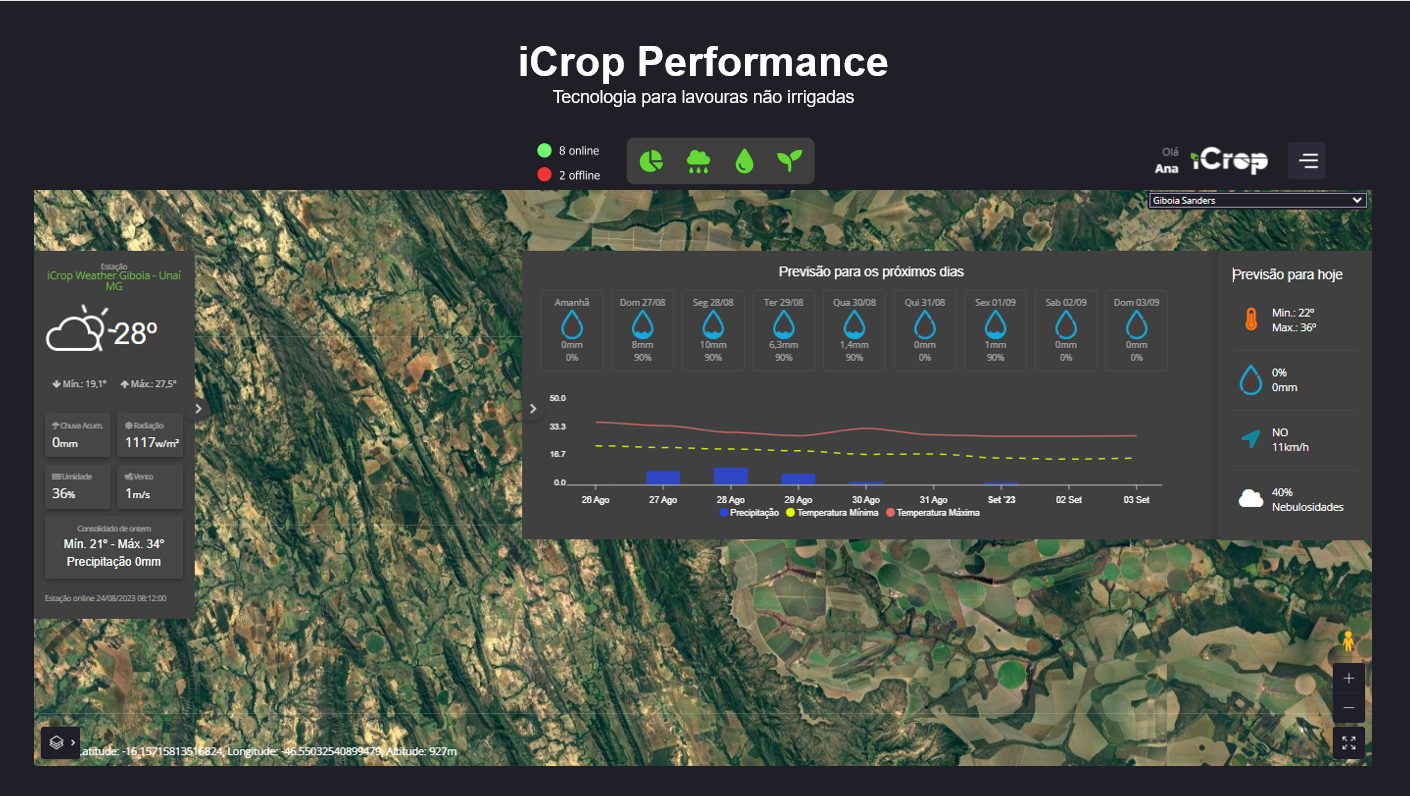Select the Seg 28/08 forecast card
Screen dimensions: 1410x796
coord(713,330)
